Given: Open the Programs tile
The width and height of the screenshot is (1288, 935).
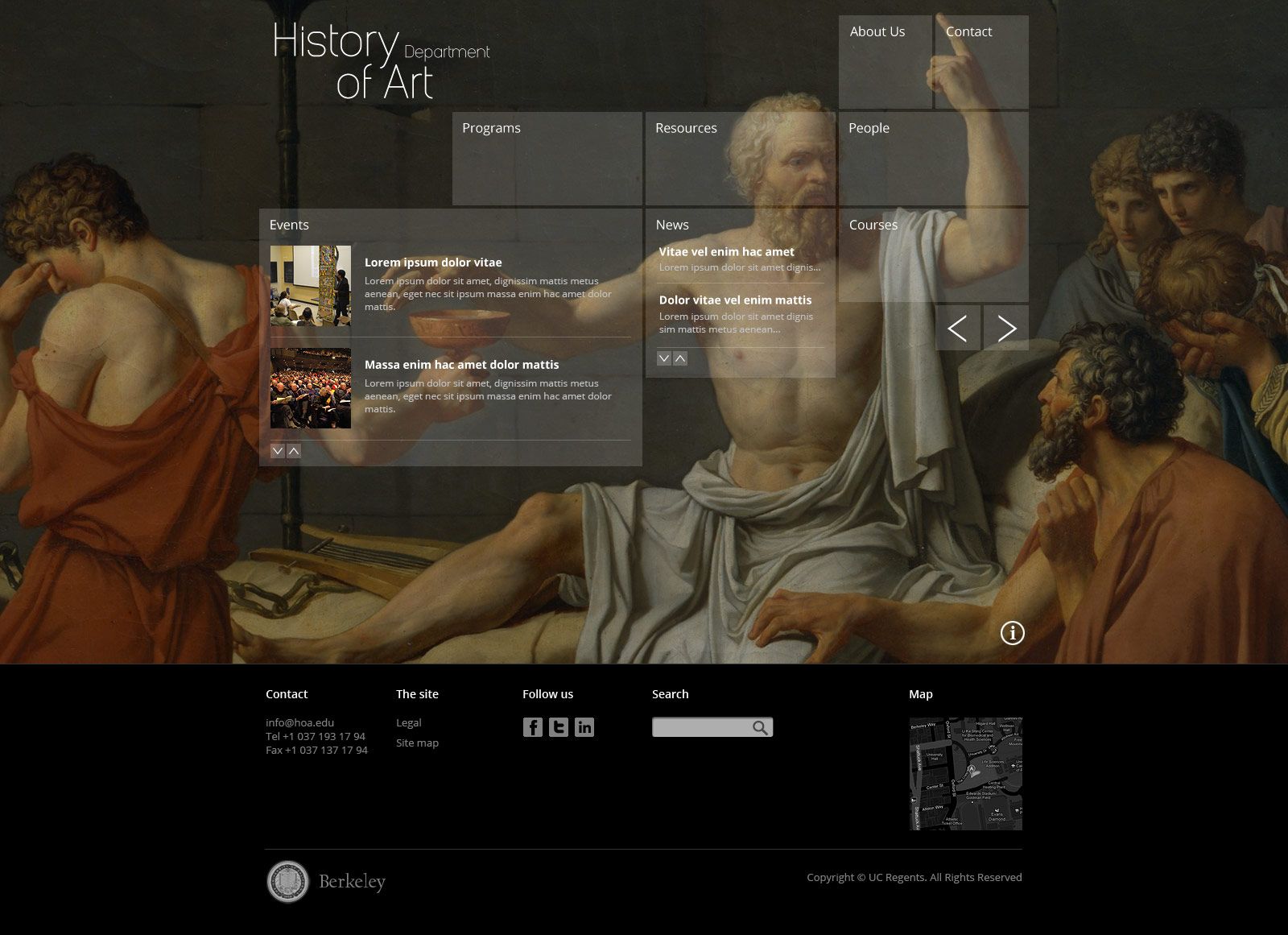Looking at the screenshot, I should [547, 159].
